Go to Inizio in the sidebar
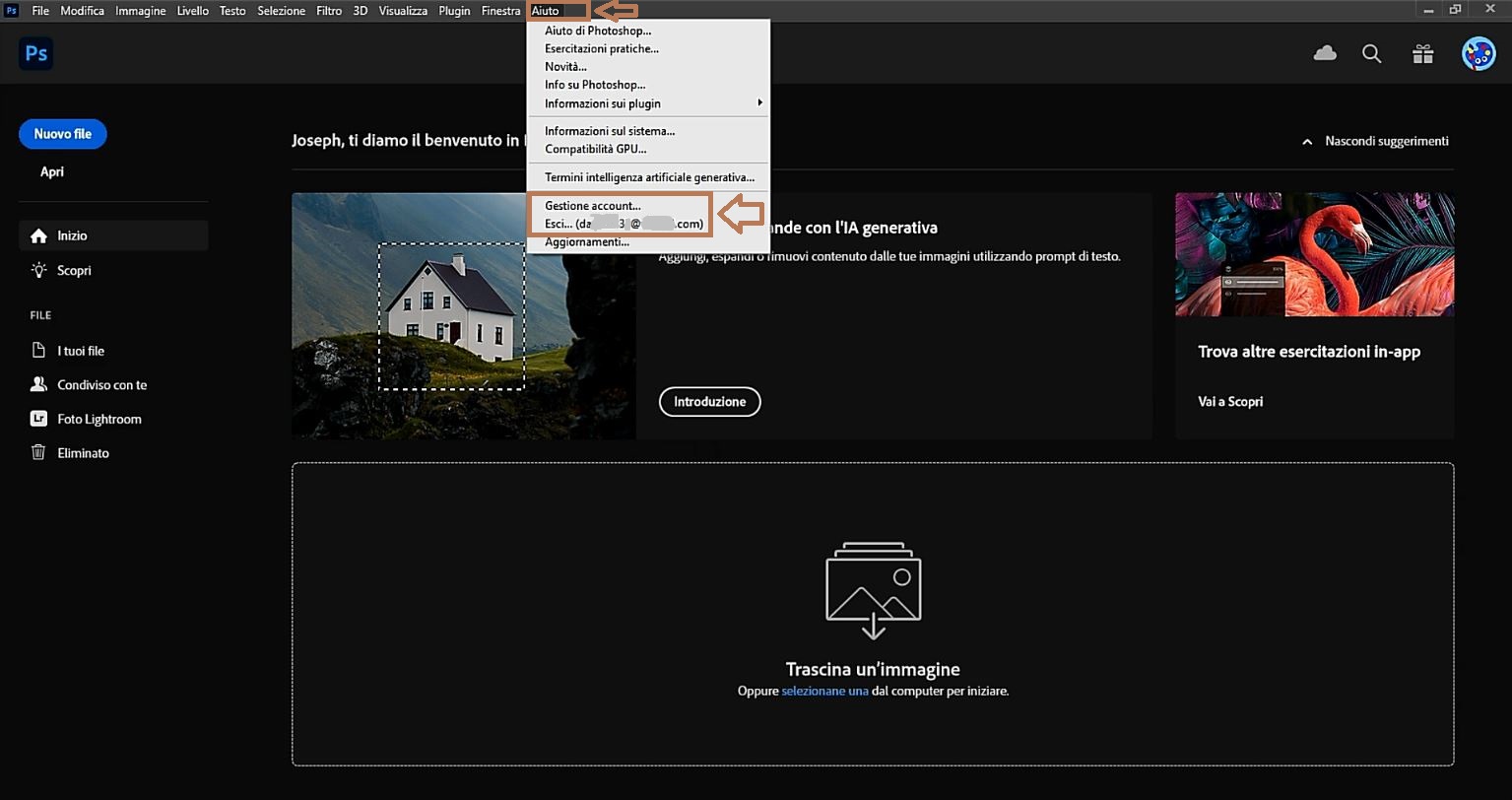Screen dimensions: 1512x800 tap(113, 236)
